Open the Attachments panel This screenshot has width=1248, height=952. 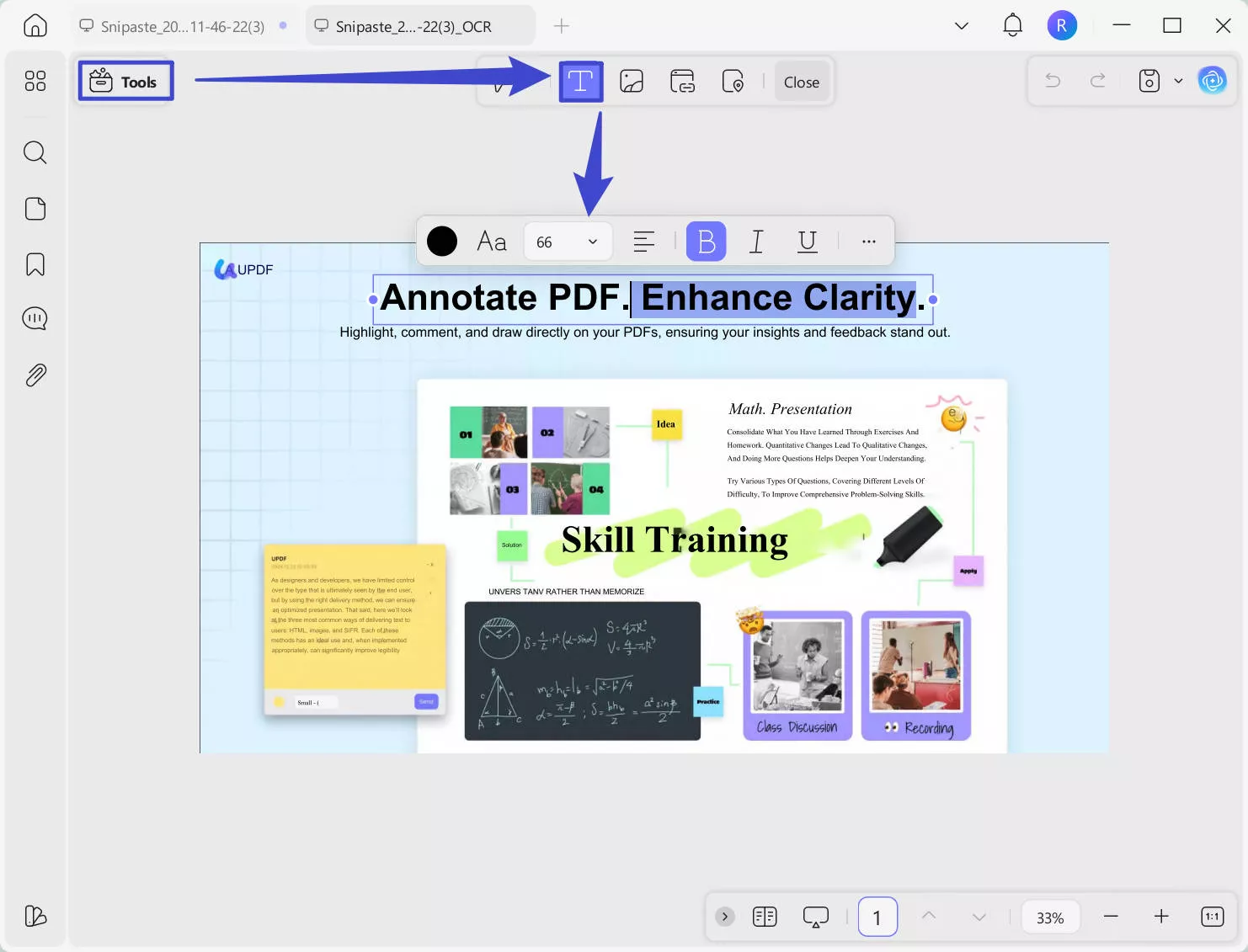tap(35, 375)
